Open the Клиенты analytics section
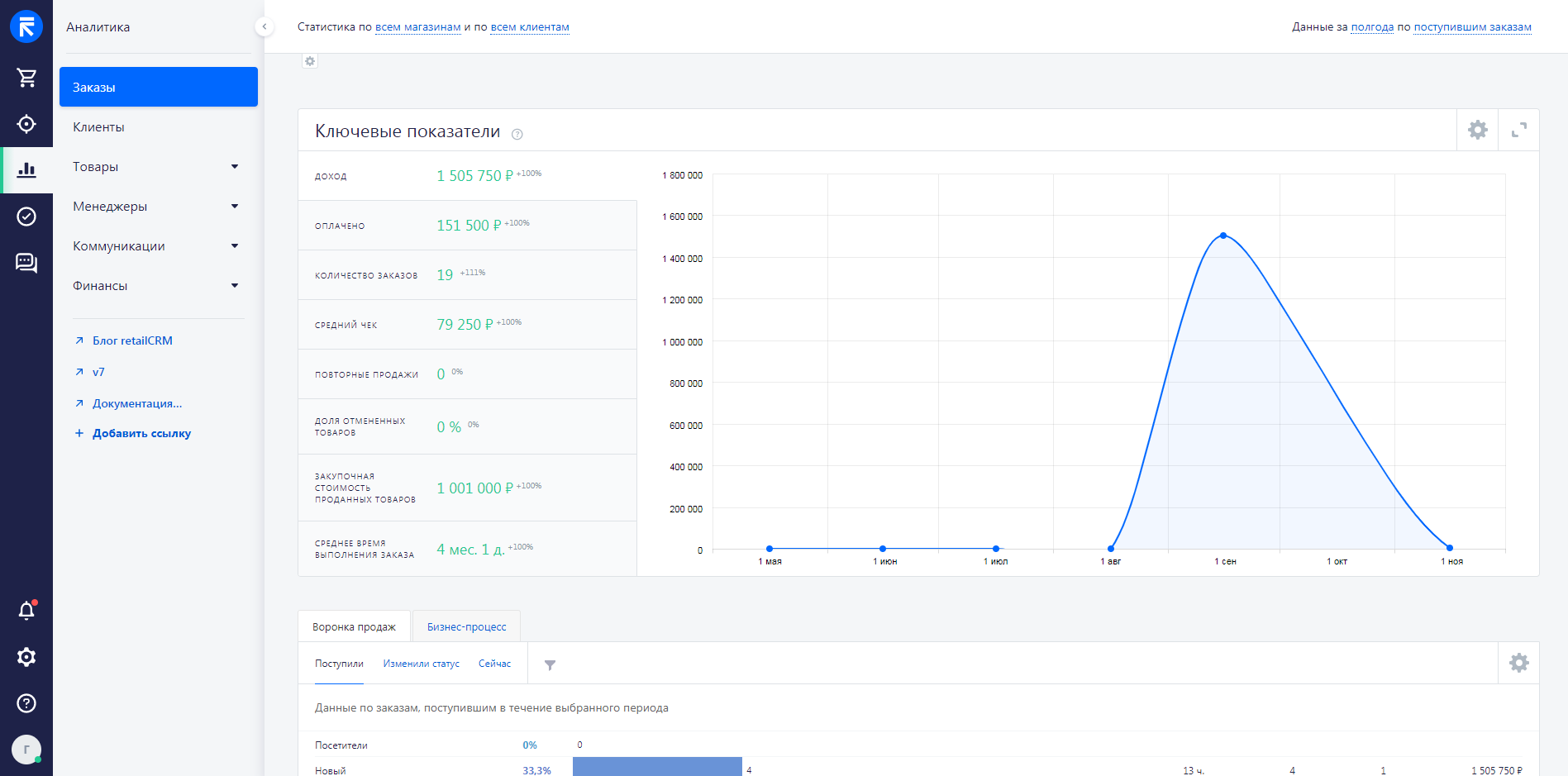The image size is (1568, 776). coord(98,127)
